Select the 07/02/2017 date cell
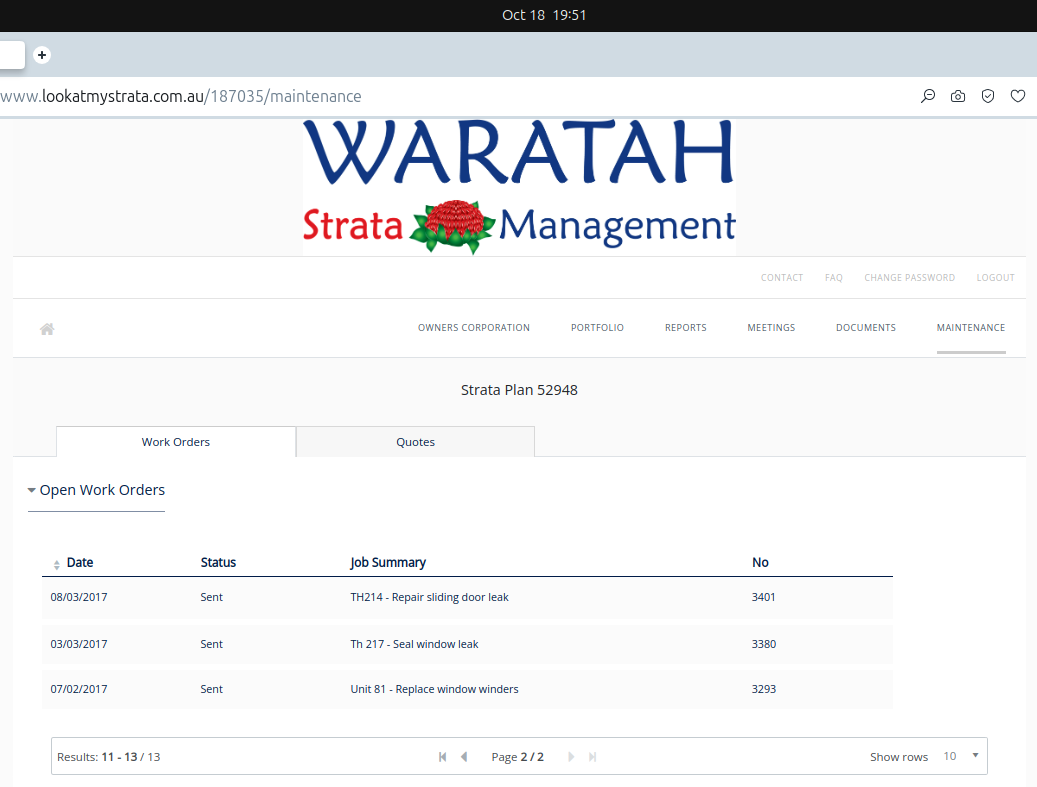 click(79, 689)
